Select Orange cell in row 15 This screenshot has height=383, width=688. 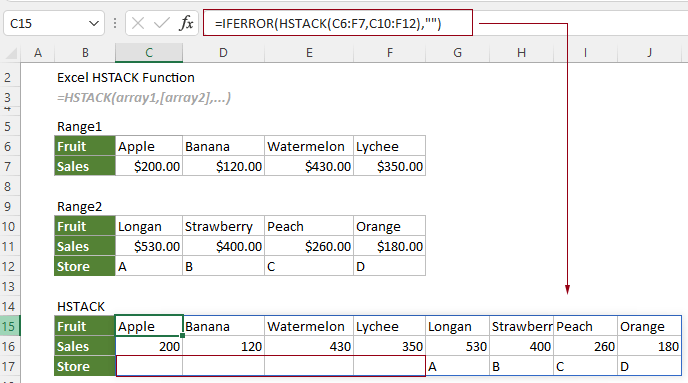[x=649, y=326]
